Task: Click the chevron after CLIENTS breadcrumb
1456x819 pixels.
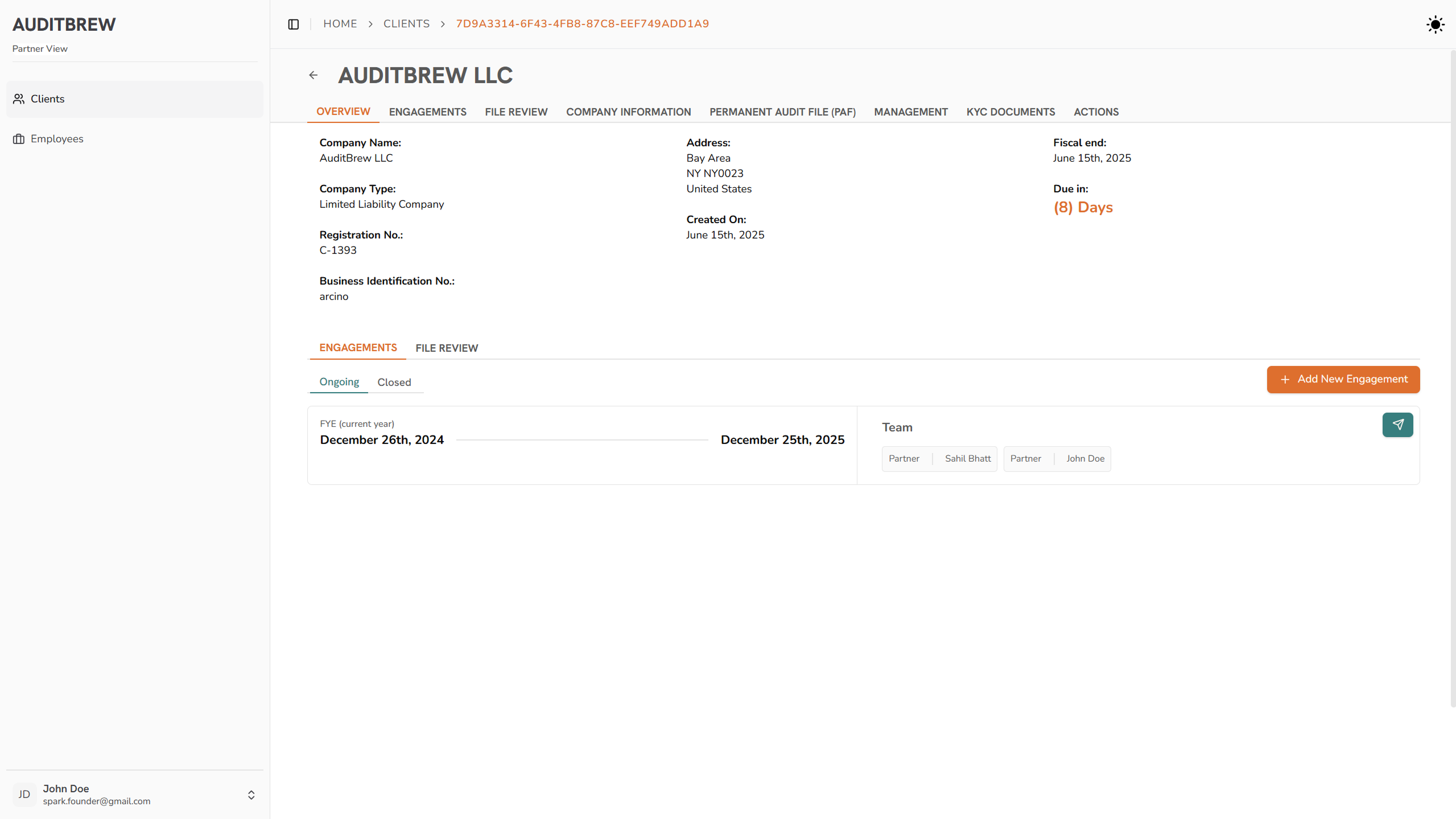Action: point(442,24)
